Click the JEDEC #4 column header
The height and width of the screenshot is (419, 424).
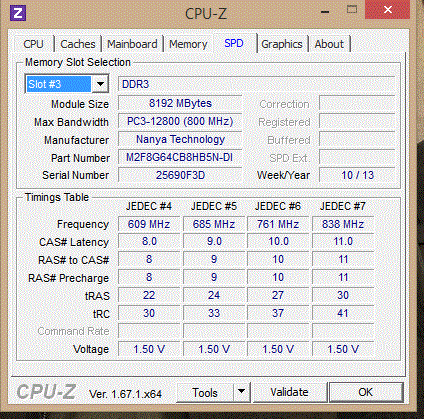click(x=149, y=206)
